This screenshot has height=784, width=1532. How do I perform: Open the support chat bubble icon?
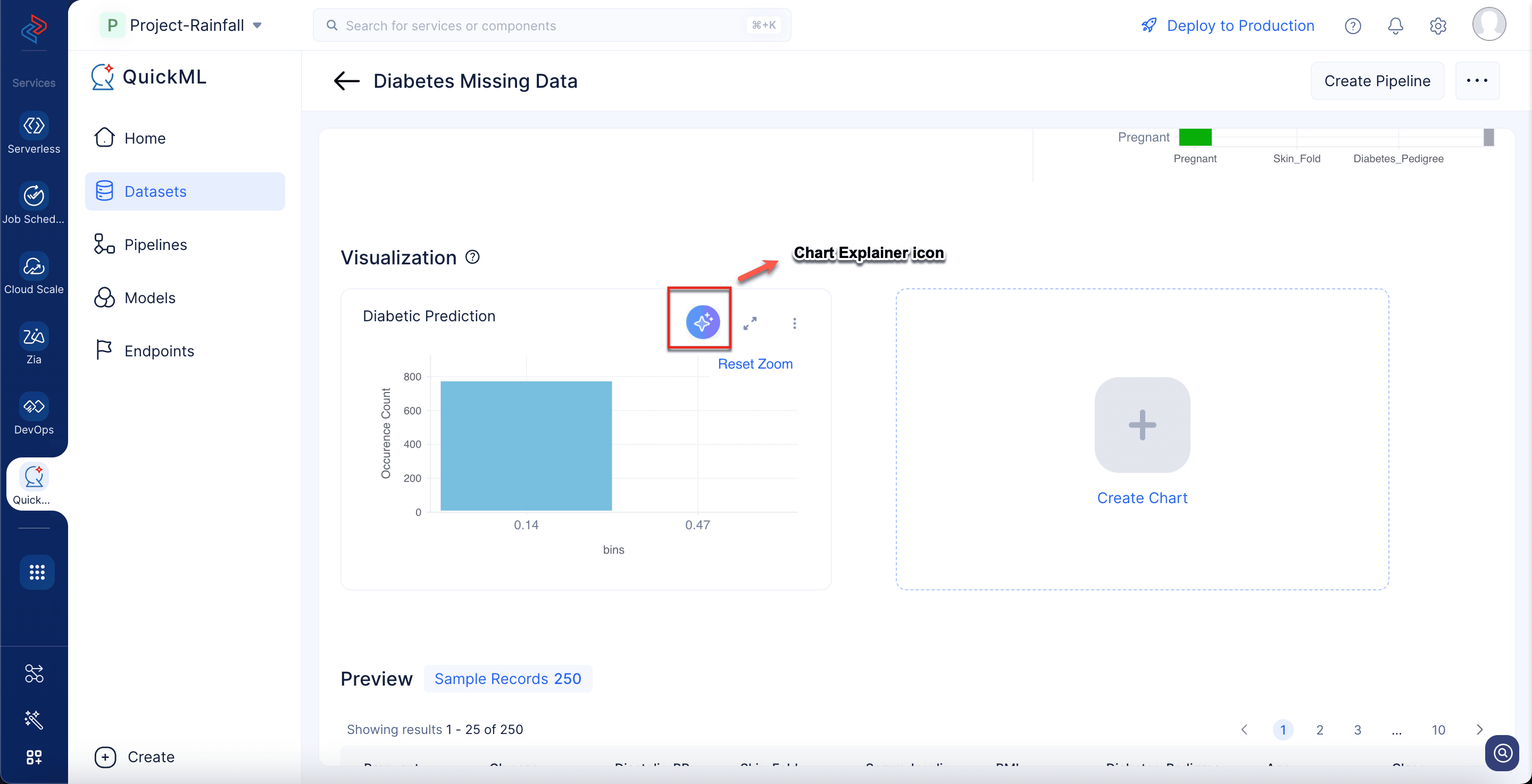pyautogui.click(x=1502, y=753)
